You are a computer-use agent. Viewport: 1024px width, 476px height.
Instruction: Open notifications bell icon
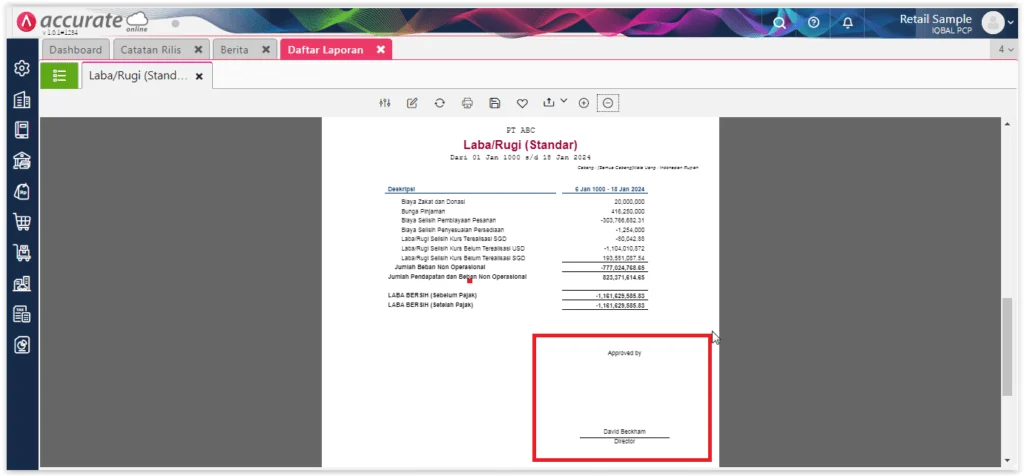click(848, 22)
